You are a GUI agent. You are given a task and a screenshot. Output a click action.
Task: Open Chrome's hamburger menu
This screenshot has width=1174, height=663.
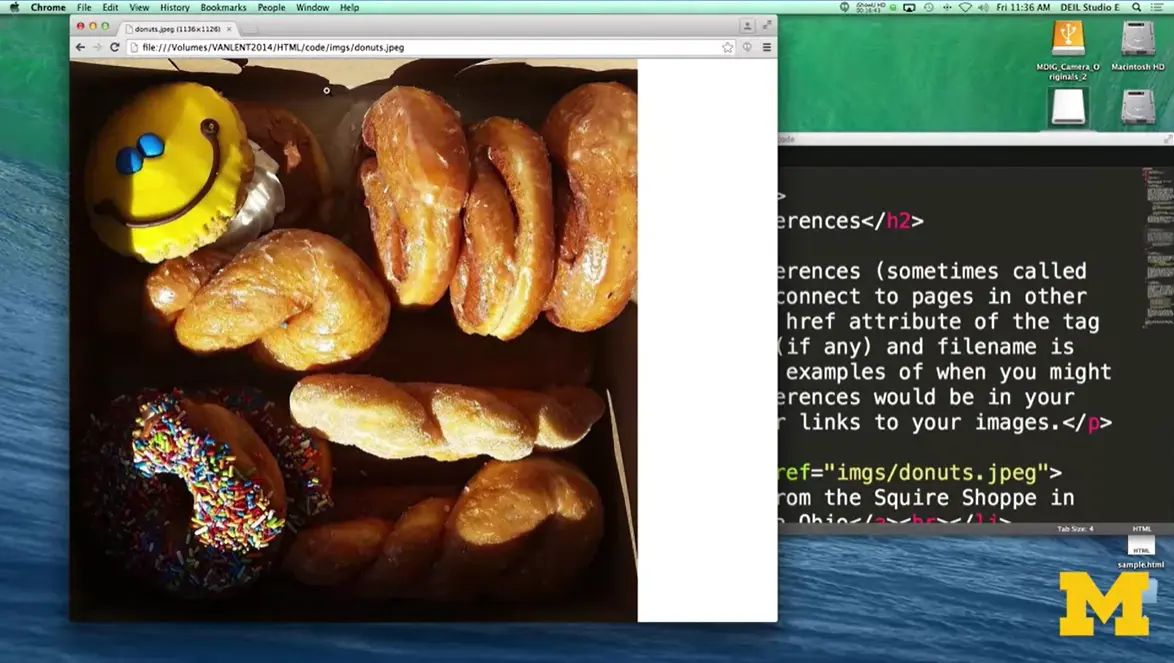(767, 47)
